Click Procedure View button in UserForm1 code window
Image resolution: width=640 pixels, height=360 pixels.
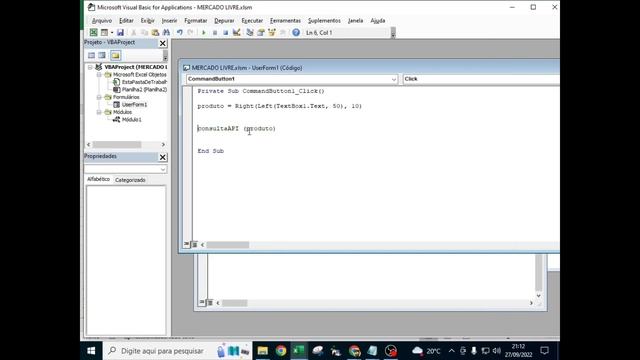point(187,244)
